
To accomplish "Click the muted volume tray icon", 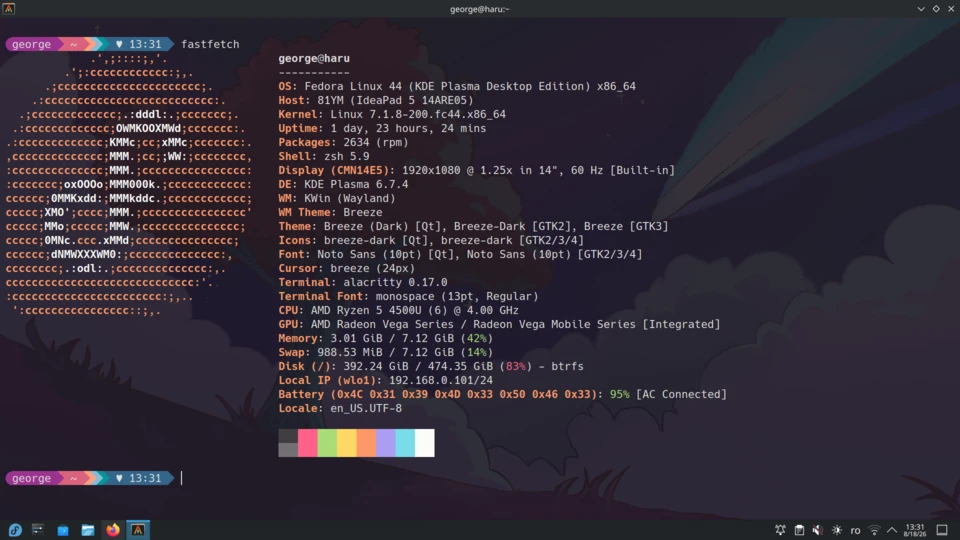I will [x=818, y=530].
